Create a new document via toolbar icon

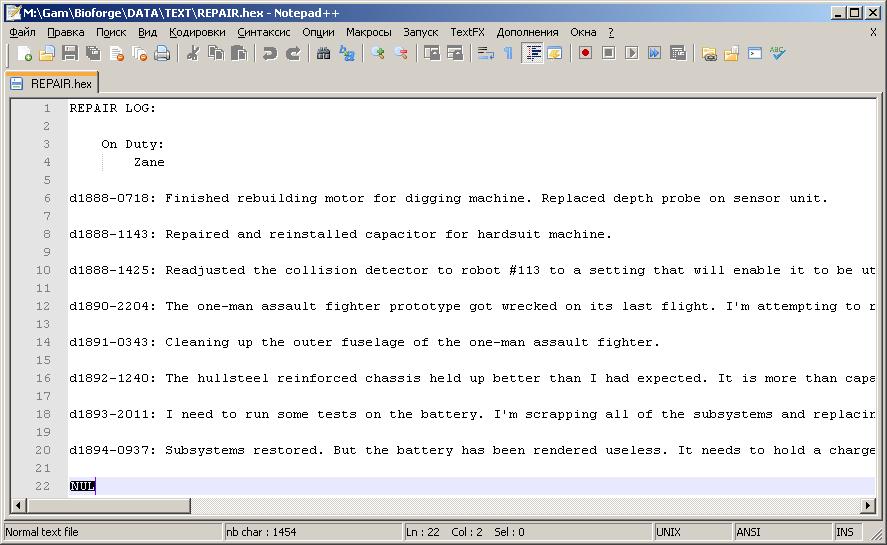pos(24,54)
